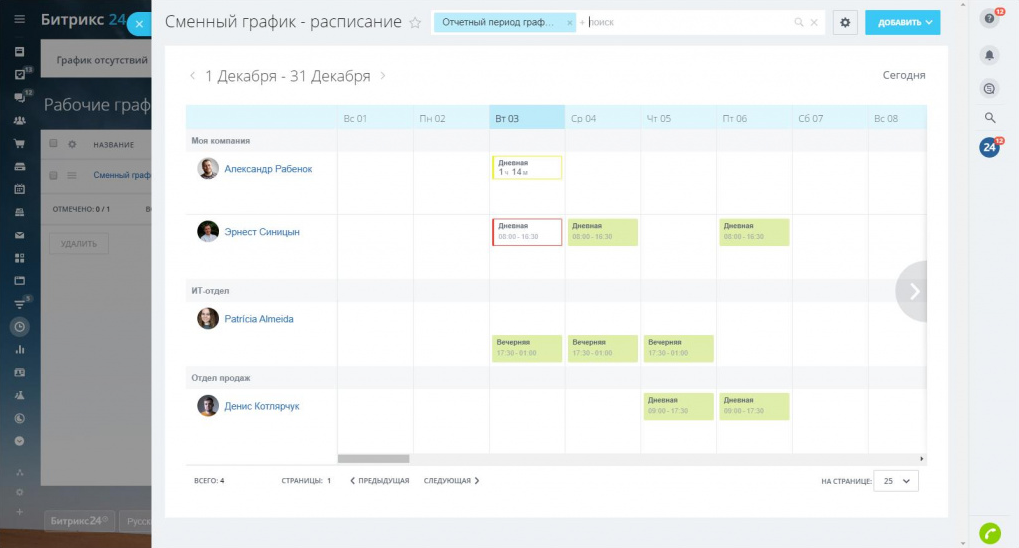
Task: Select the Ср 04 day column header
Action: [602, 118]
